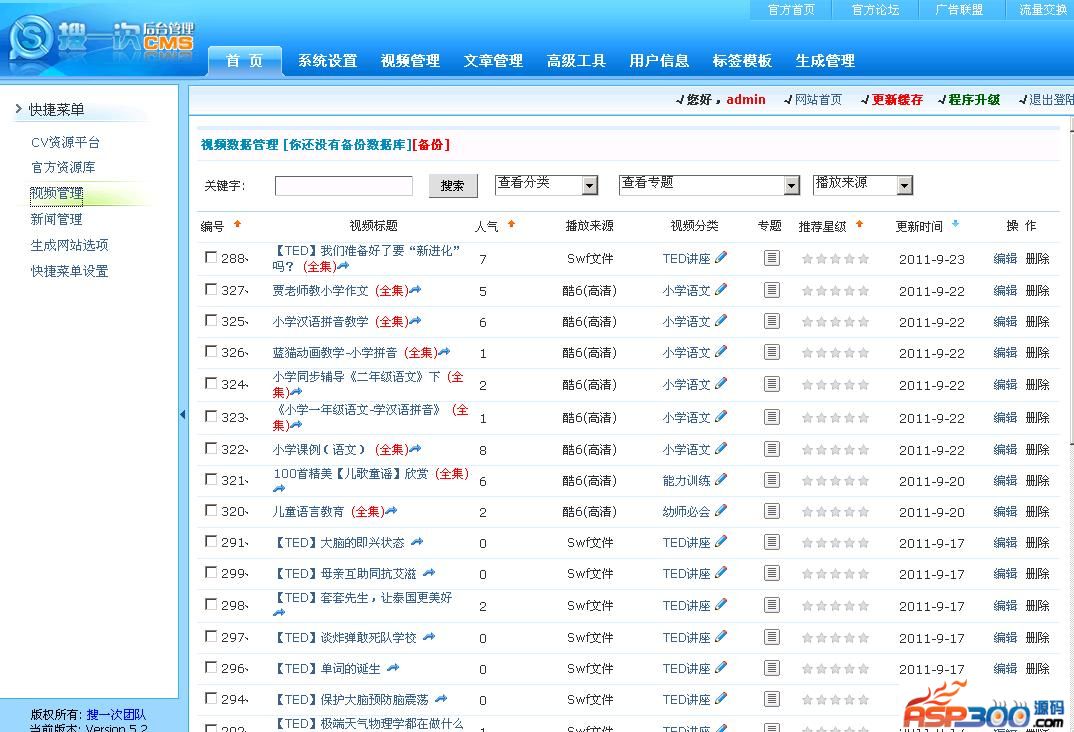Click pencil icon in row 288 category
The height and width of the screenshot is (732, 1074).
coord(721,257)
